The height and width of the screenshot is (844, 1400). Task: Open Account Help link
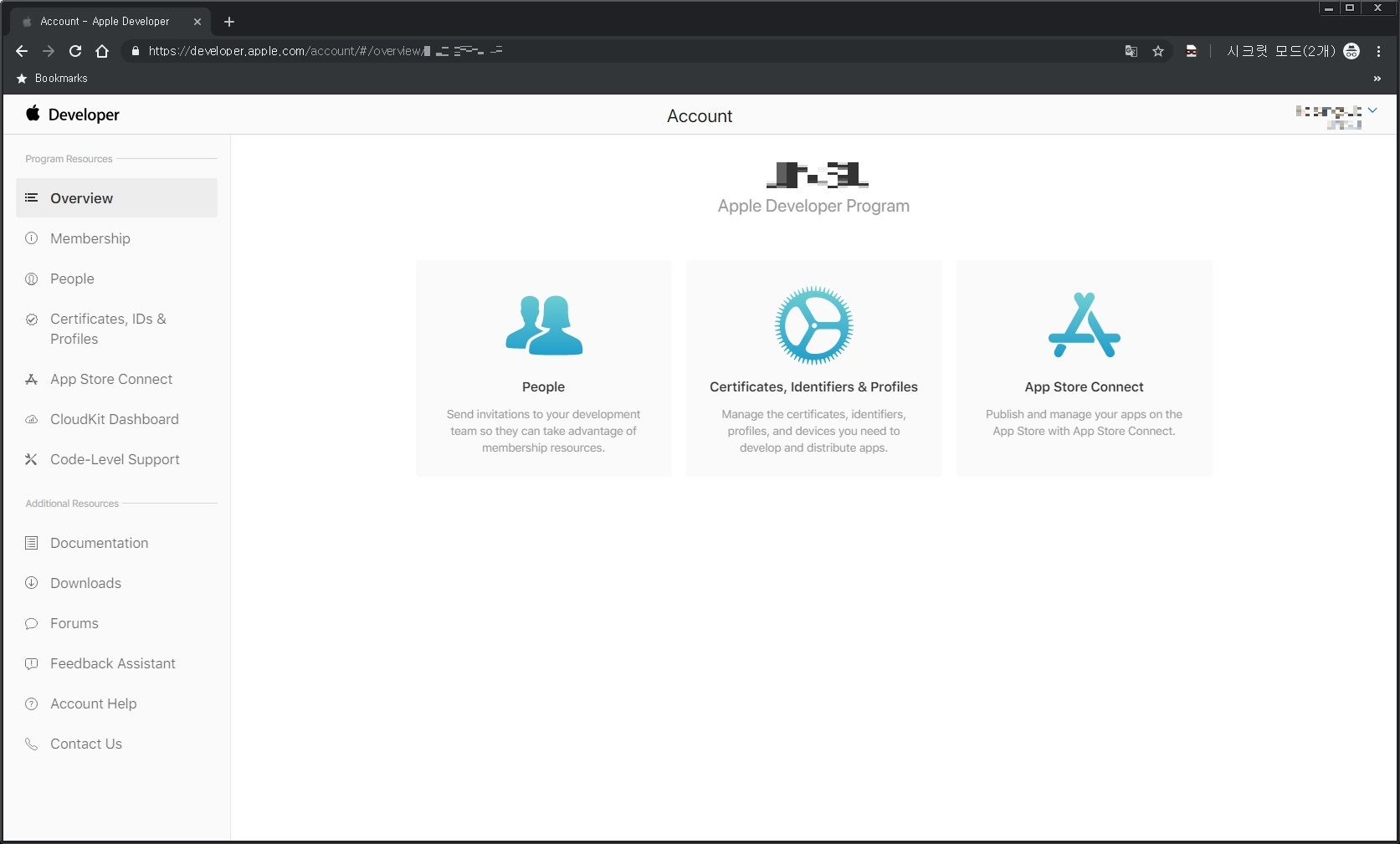point(116,703)
